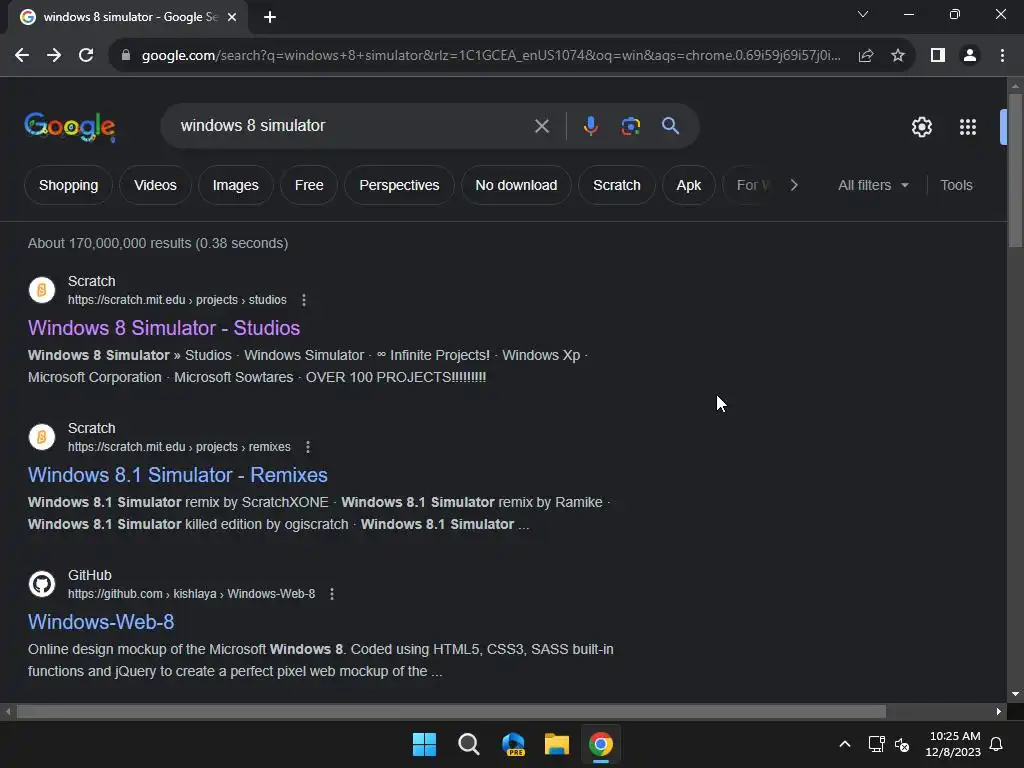Viewport: 1024px width, 768px height.
Task: Click scratch.mit.edu projects studios URL
Action: (x=177, y=300)
